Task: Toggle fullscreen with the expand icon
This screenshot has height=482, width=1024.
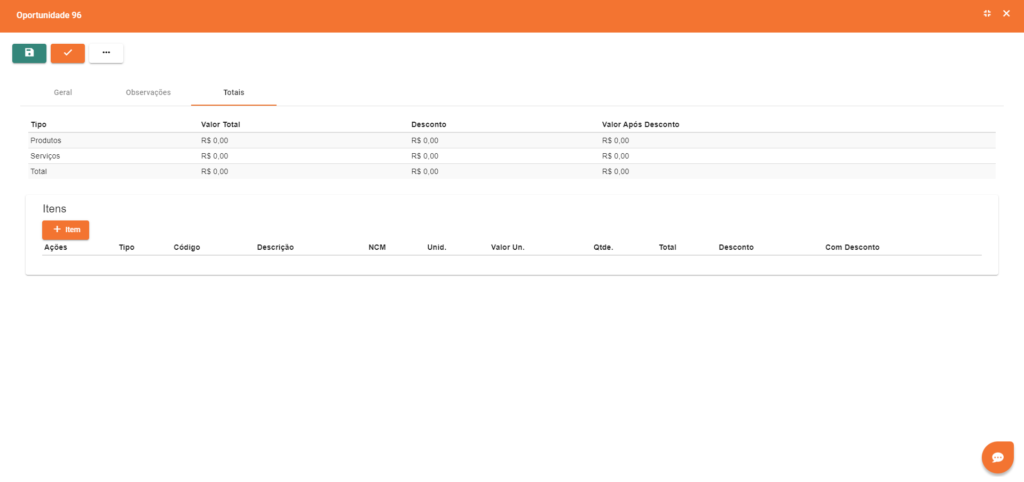Action: 987,14
